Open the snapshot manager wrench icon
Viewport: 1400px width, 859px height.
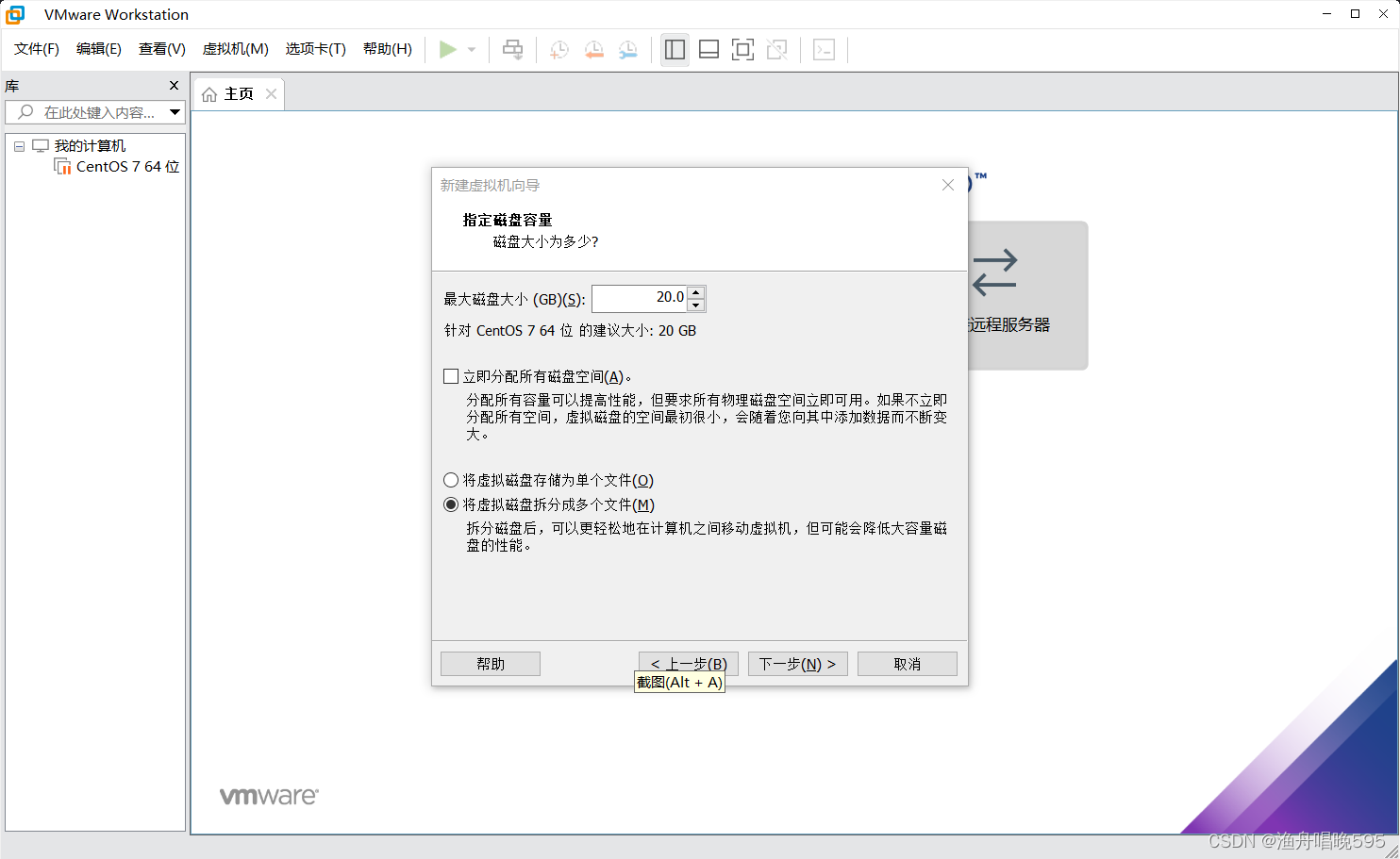[627, 50]
